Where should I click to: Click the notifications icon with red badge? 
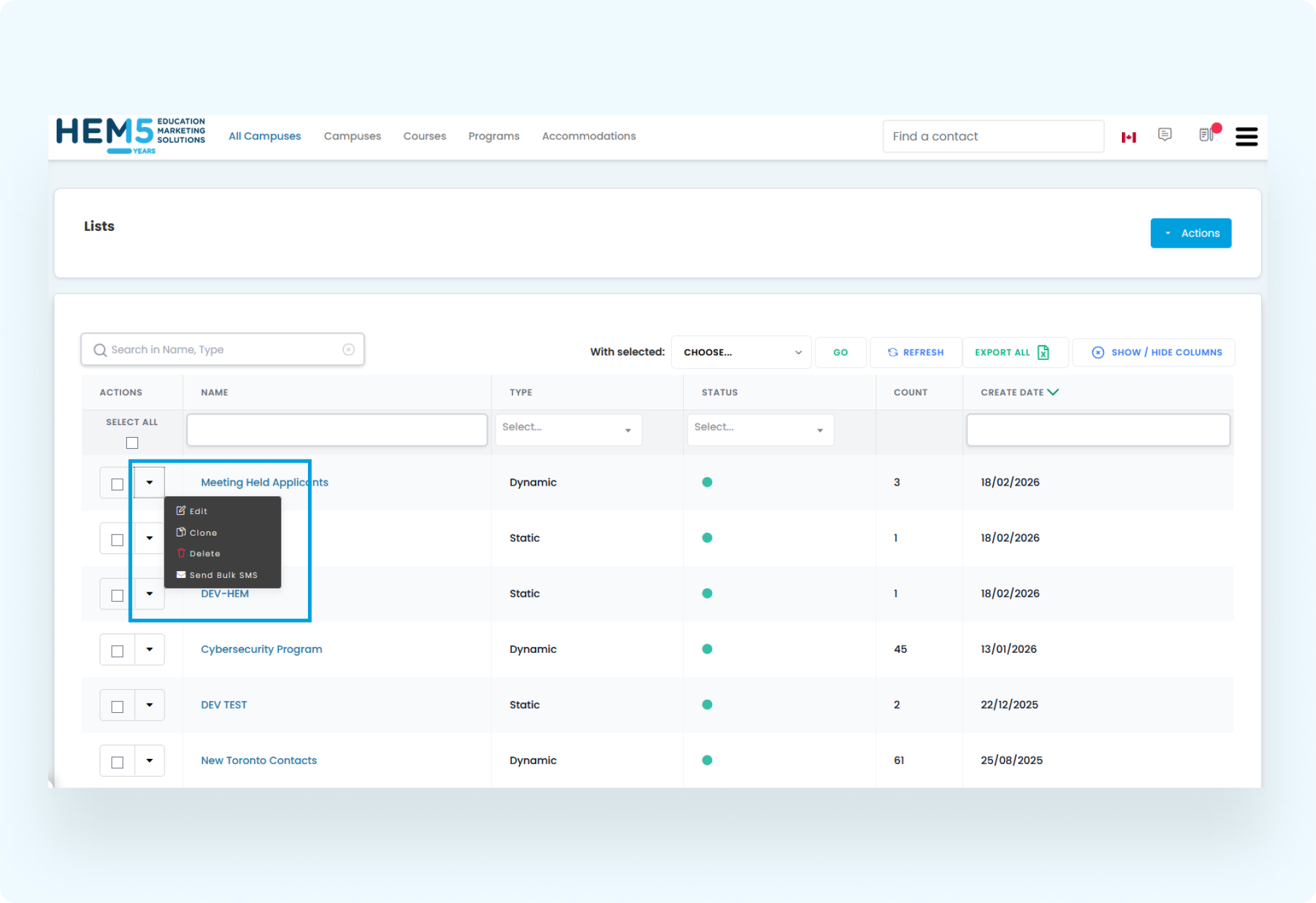tap(1206, 136)
